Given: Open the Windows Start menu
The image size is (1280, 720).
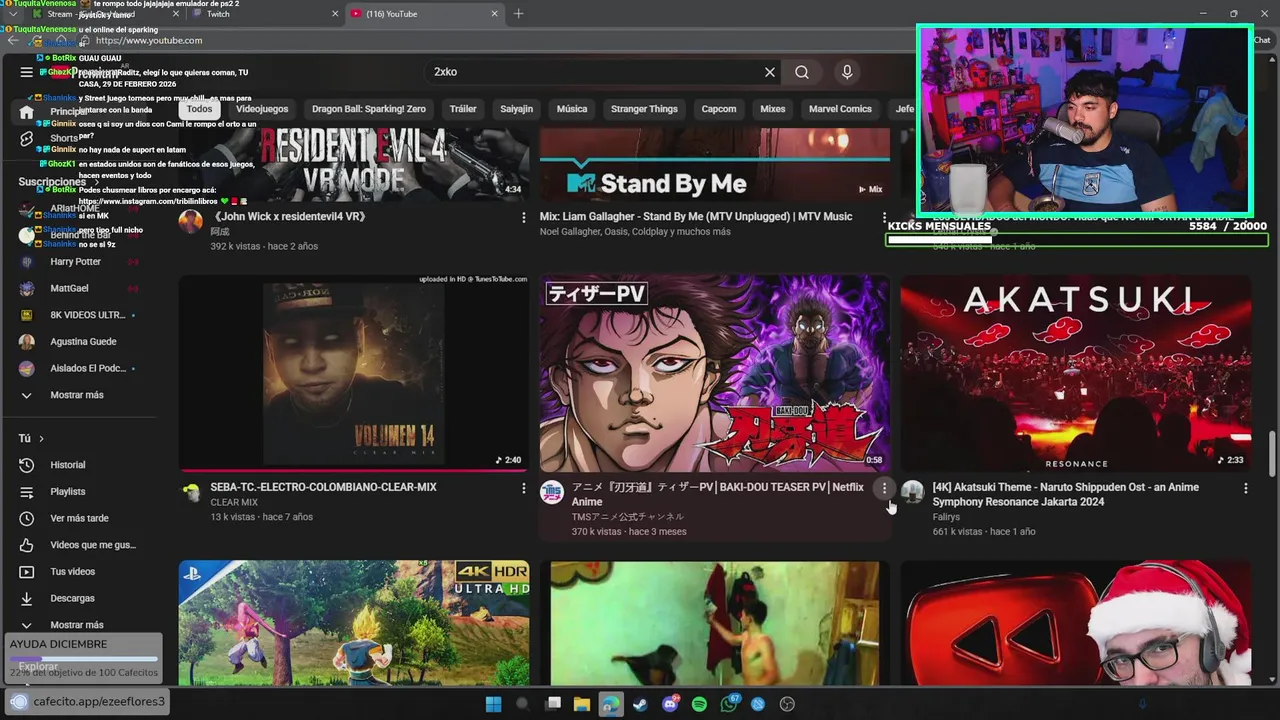Looking at the screenshot, I should click(x=493, y=704).
